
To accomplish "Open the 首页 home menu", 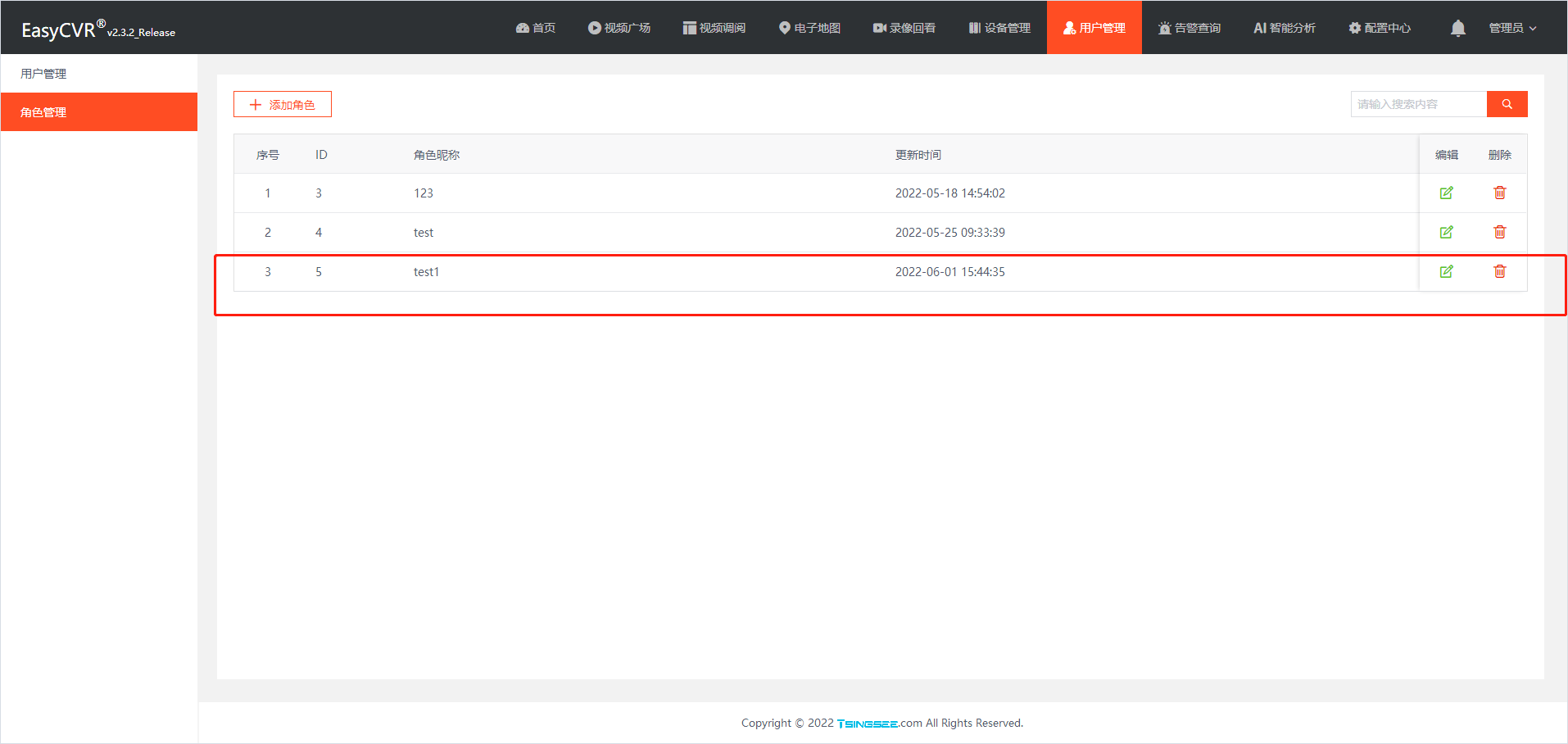I will 536,28.
